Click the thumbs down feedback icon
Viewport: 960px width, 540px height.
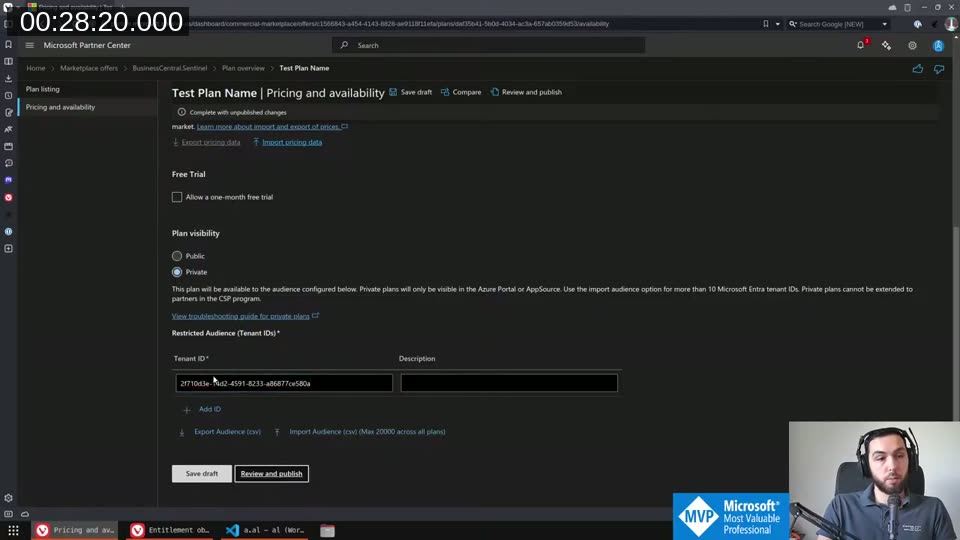point(939,69)
